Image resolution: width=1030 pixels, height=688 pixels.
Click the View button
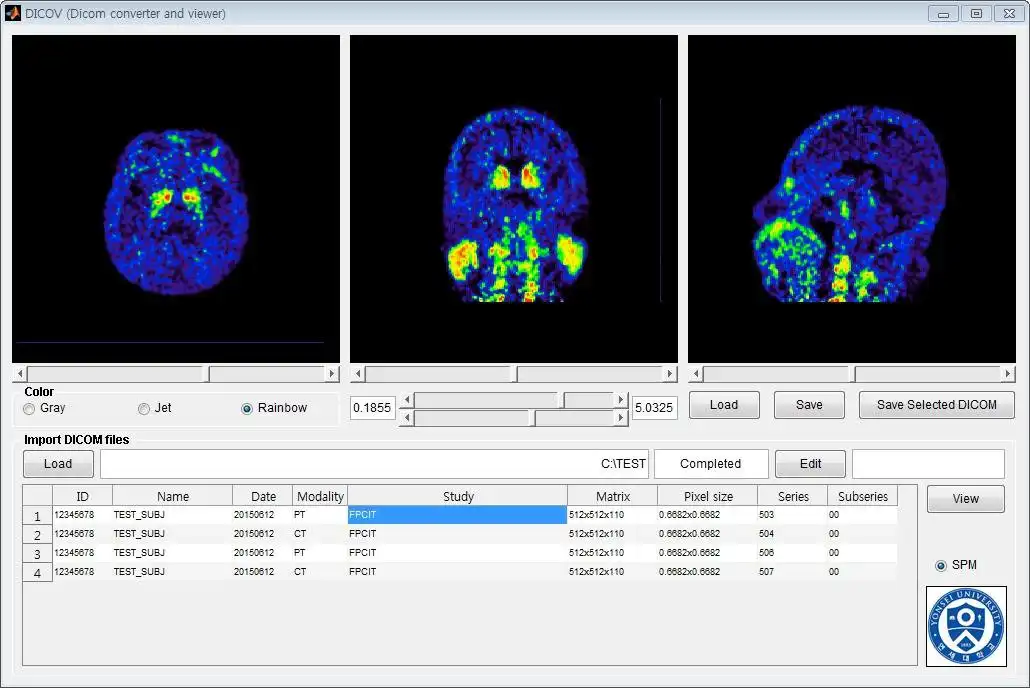tap(966, 499)
